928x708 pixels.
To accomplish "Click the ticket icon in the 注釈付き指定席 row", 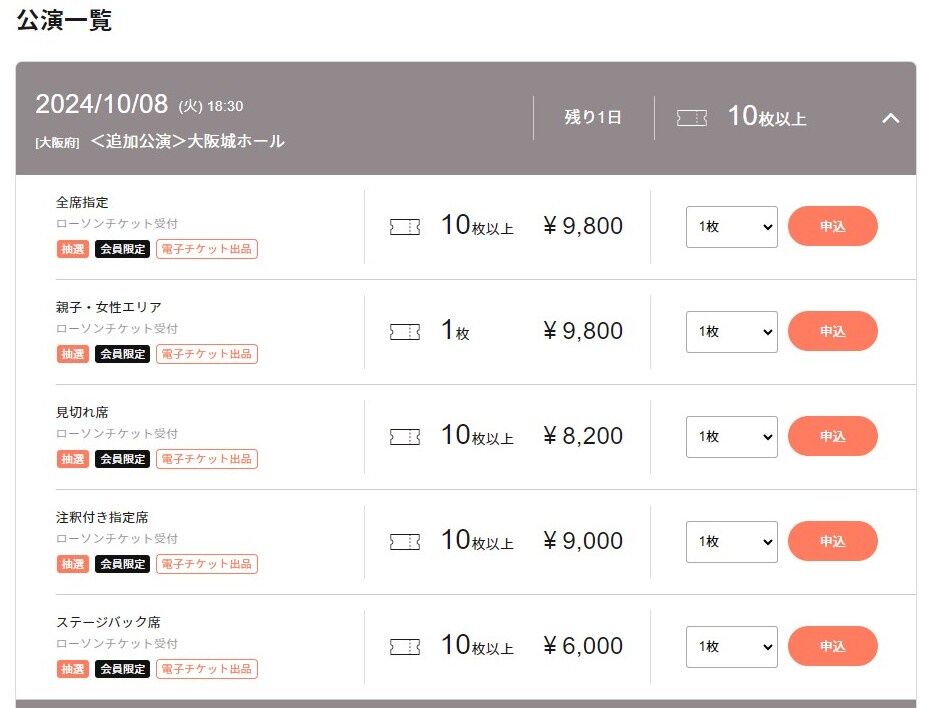I will (x=405, y=542).
